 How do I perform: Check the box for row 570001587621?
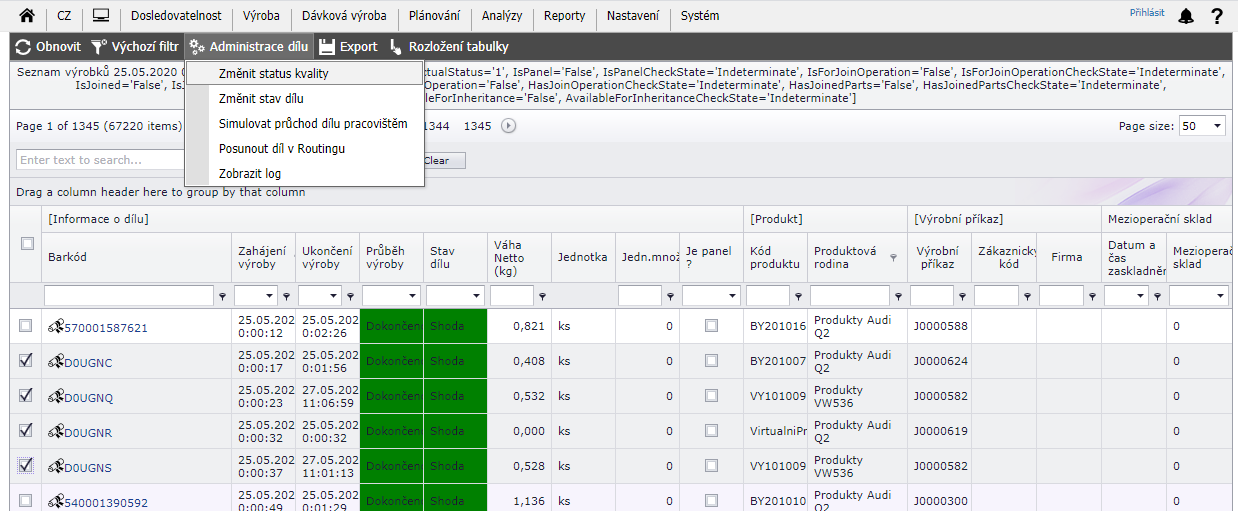tap(27, 326)
